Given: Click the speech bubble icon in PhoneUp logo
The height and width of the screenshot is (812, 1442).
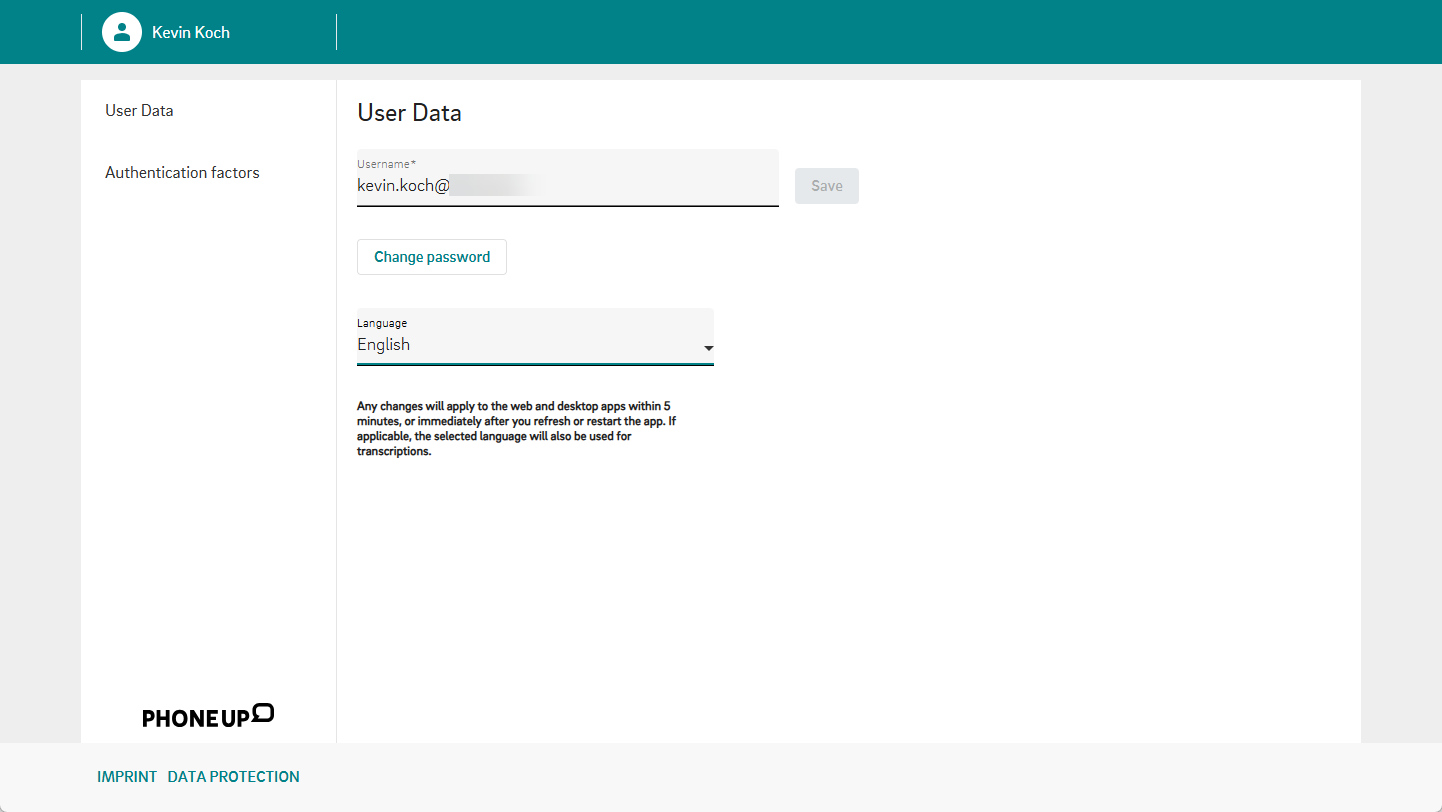Looking at the screenshot, I should pos(263,712).
